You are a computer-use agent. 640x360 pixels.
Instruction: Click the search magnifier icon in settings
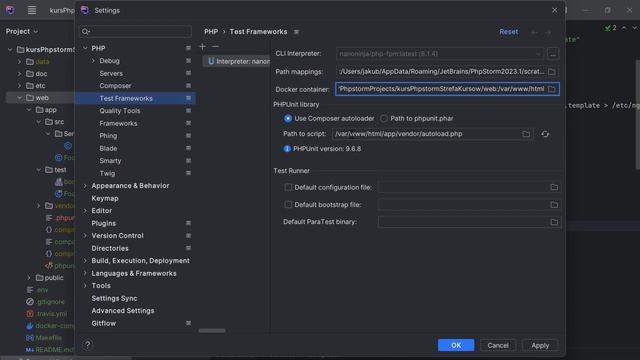[x=85, y=31]
